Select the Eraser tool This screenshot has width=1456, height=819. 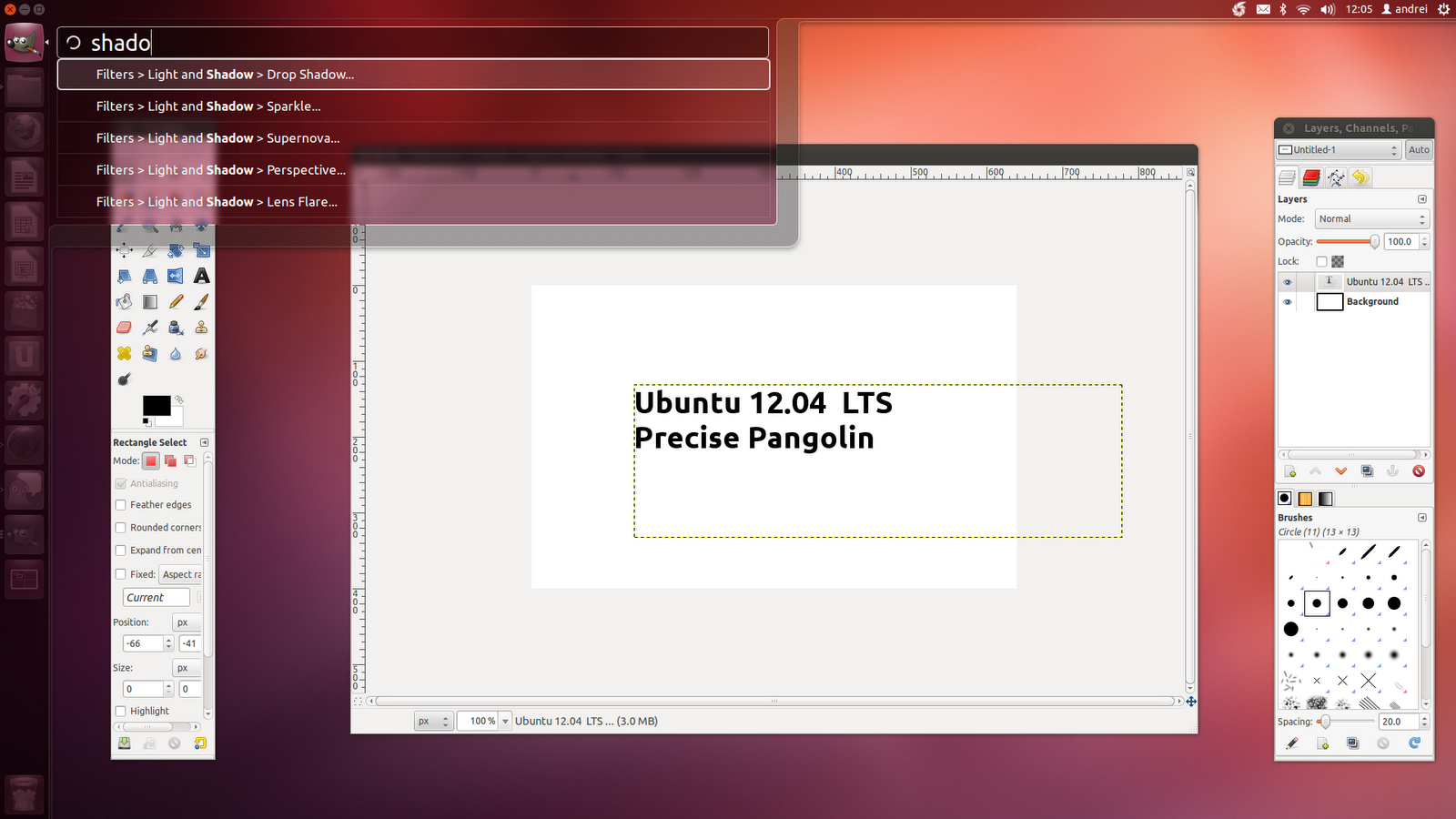(125, 328)
